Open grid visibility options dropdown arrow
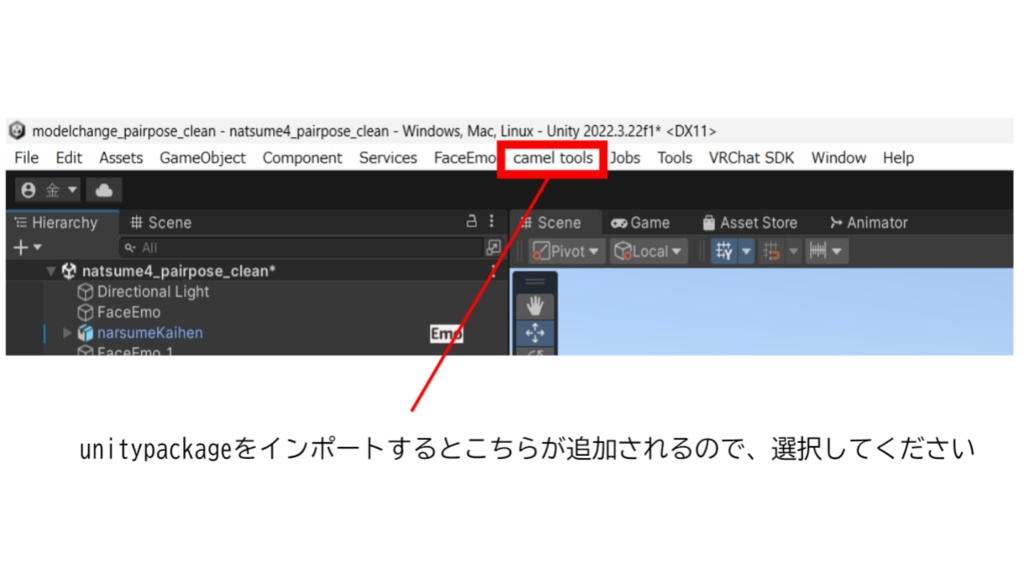Image resolution: width=1024 pixels, height=576 pixels. [746, 251]
